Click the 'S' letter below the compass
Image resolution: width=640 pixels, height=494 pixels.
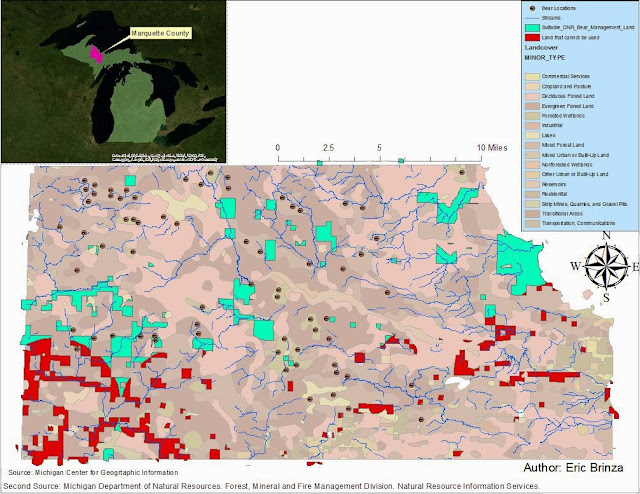click(606, 298)
